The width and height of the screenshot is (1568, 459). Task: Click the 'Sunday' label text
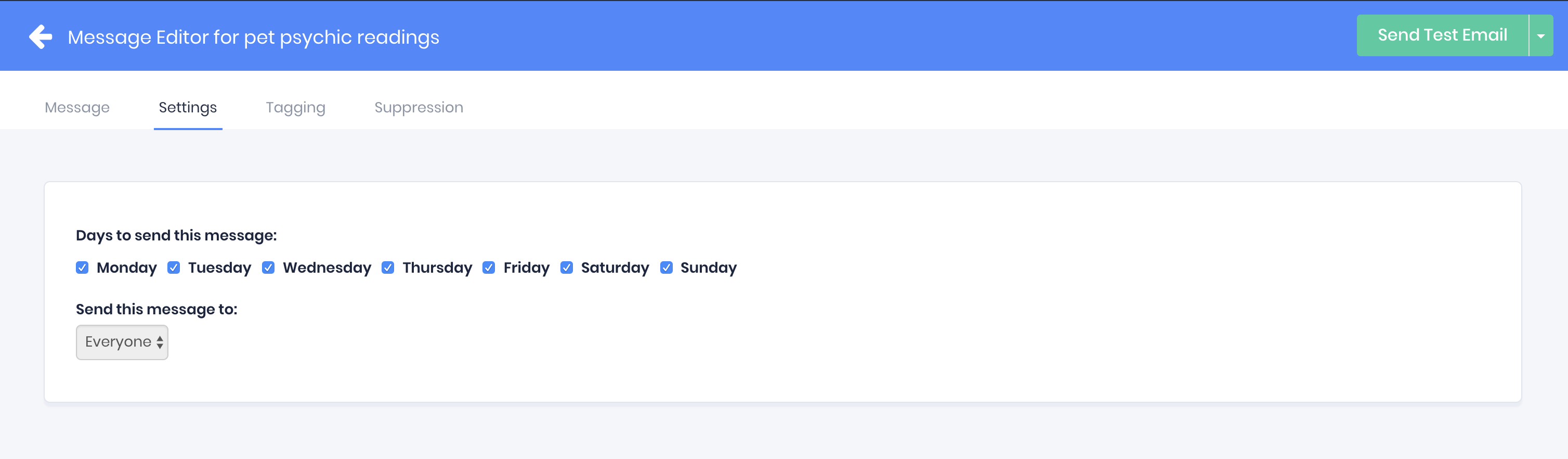[x=708, y=267]
